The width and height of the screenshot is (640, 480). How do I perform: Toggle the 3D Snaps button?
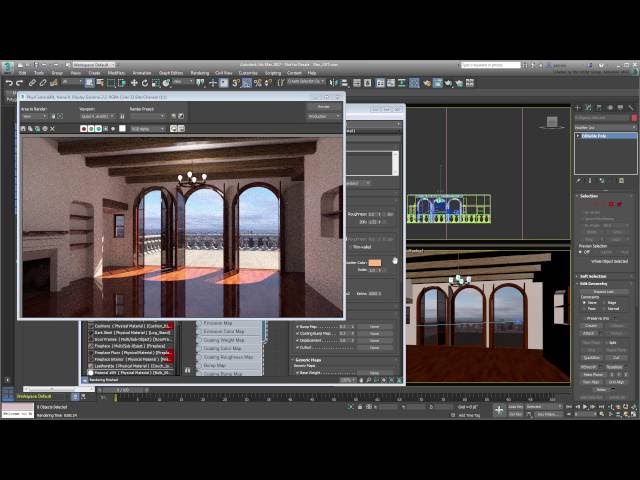[236, 83]
